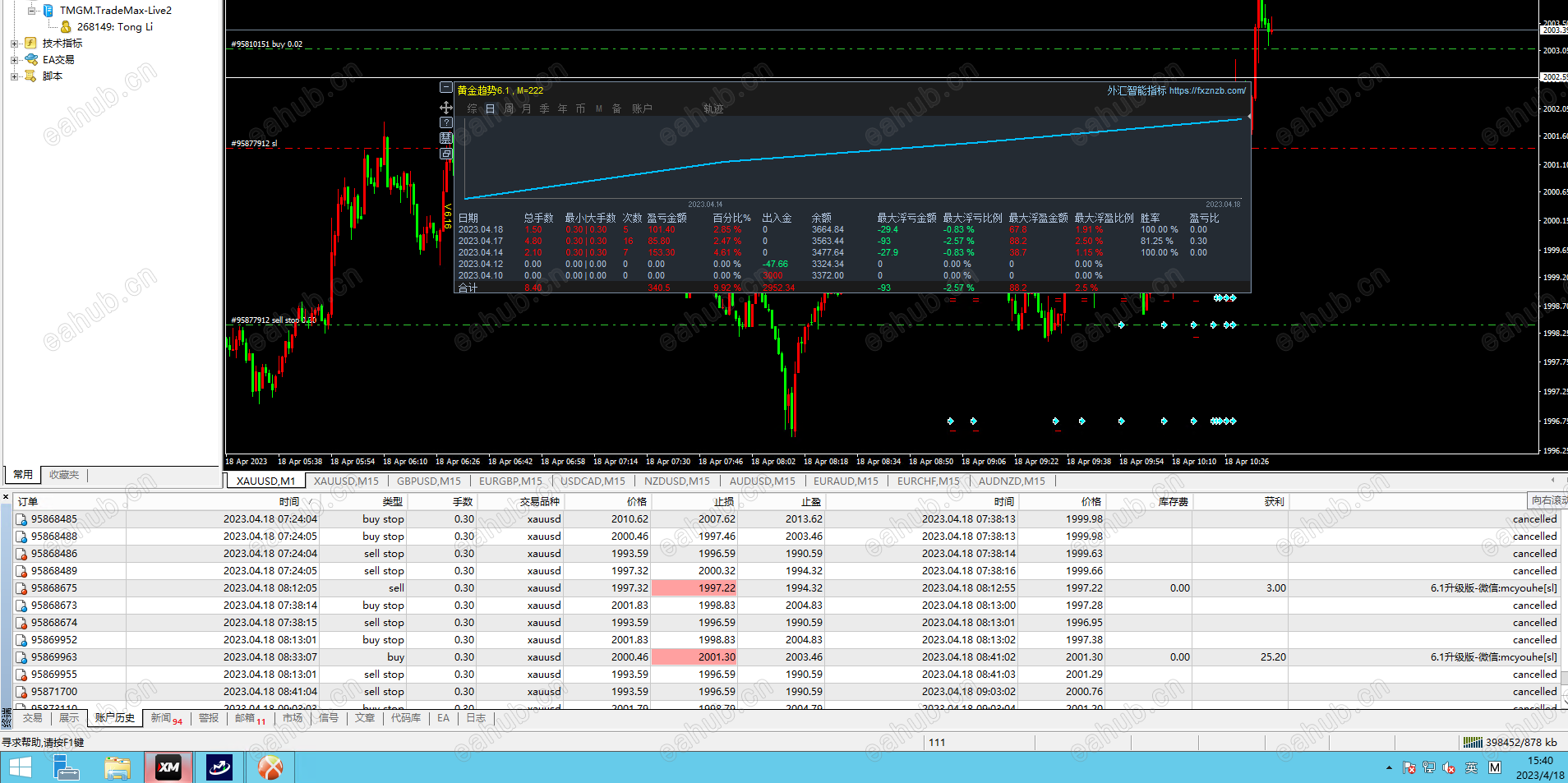Click the connection bars icon in status bar
Screen dimensions: 1568x783
click(x=1473, y=743)
